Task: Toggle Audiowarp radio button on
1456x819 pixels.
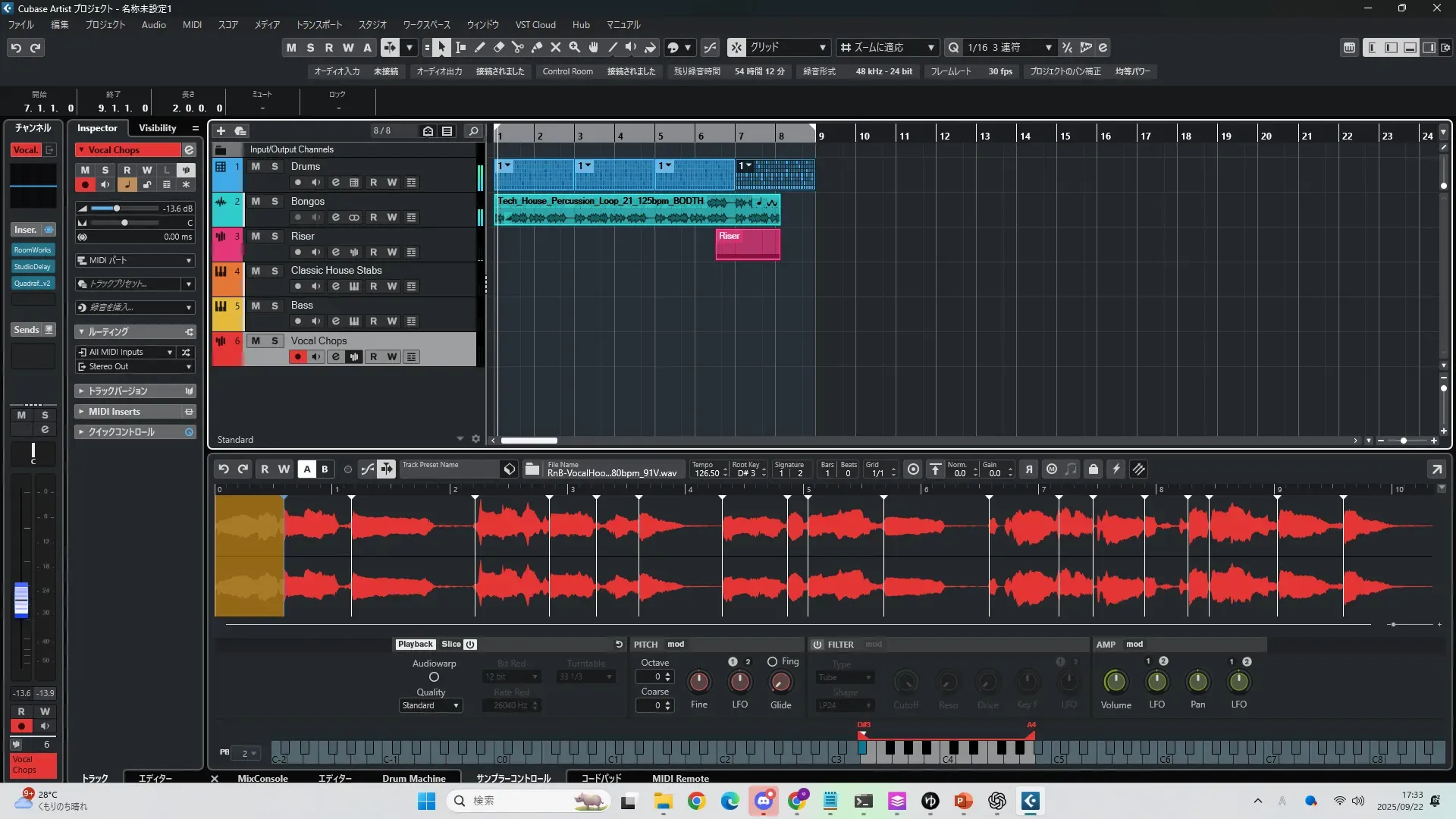Action: click(434, 677)
